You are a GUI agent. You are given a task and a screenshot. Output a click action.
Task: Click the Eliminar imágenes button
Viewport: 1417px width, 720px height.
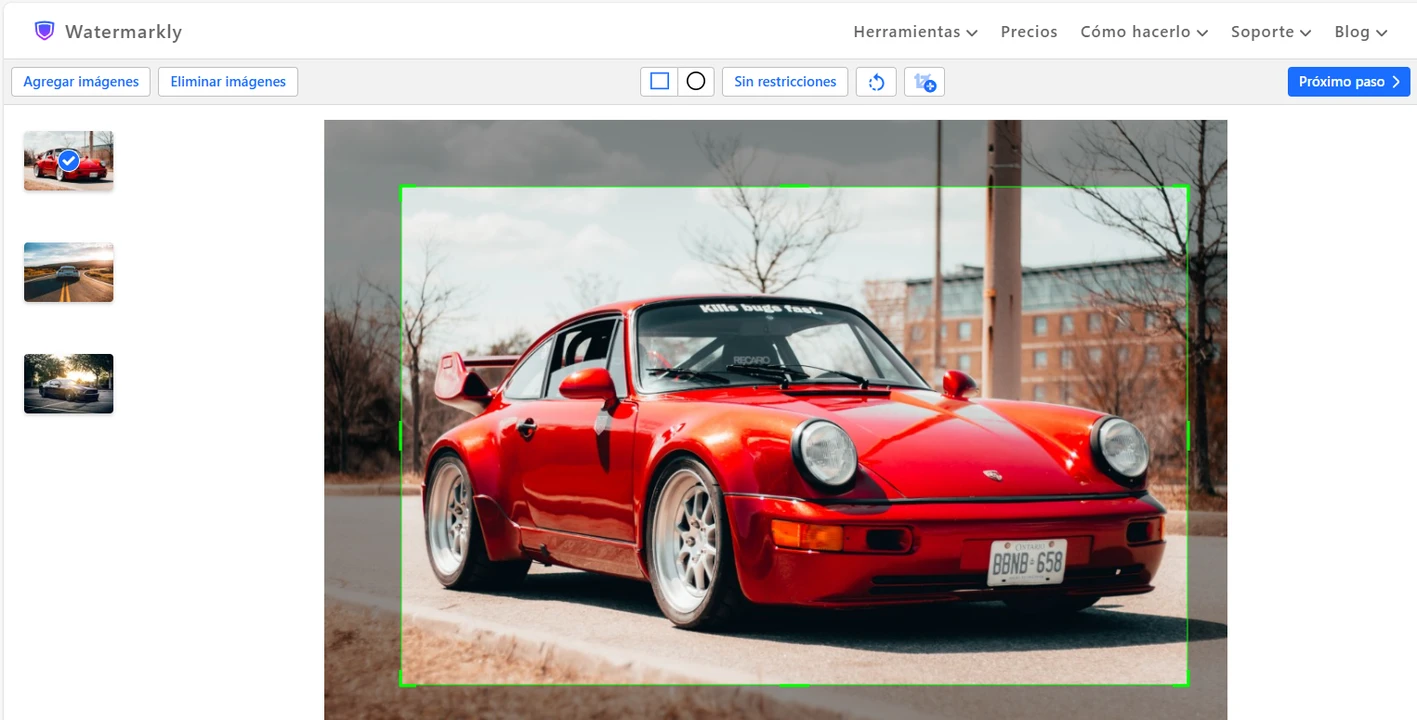(228, 82)
